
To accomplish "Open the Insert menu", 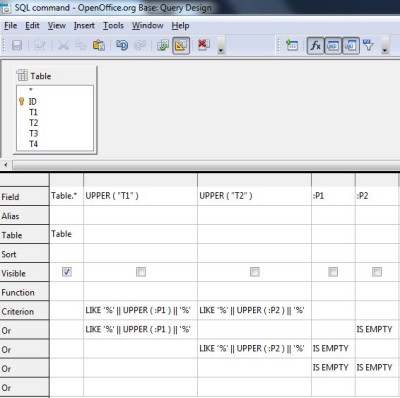I will (x=84, y=26).
